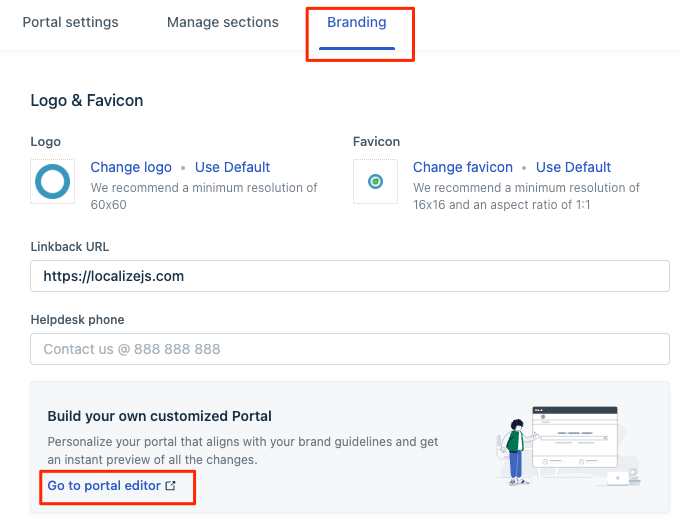The image size is (681, 528).
Task: Select the Branding tab
Action: tap(357, 22)
